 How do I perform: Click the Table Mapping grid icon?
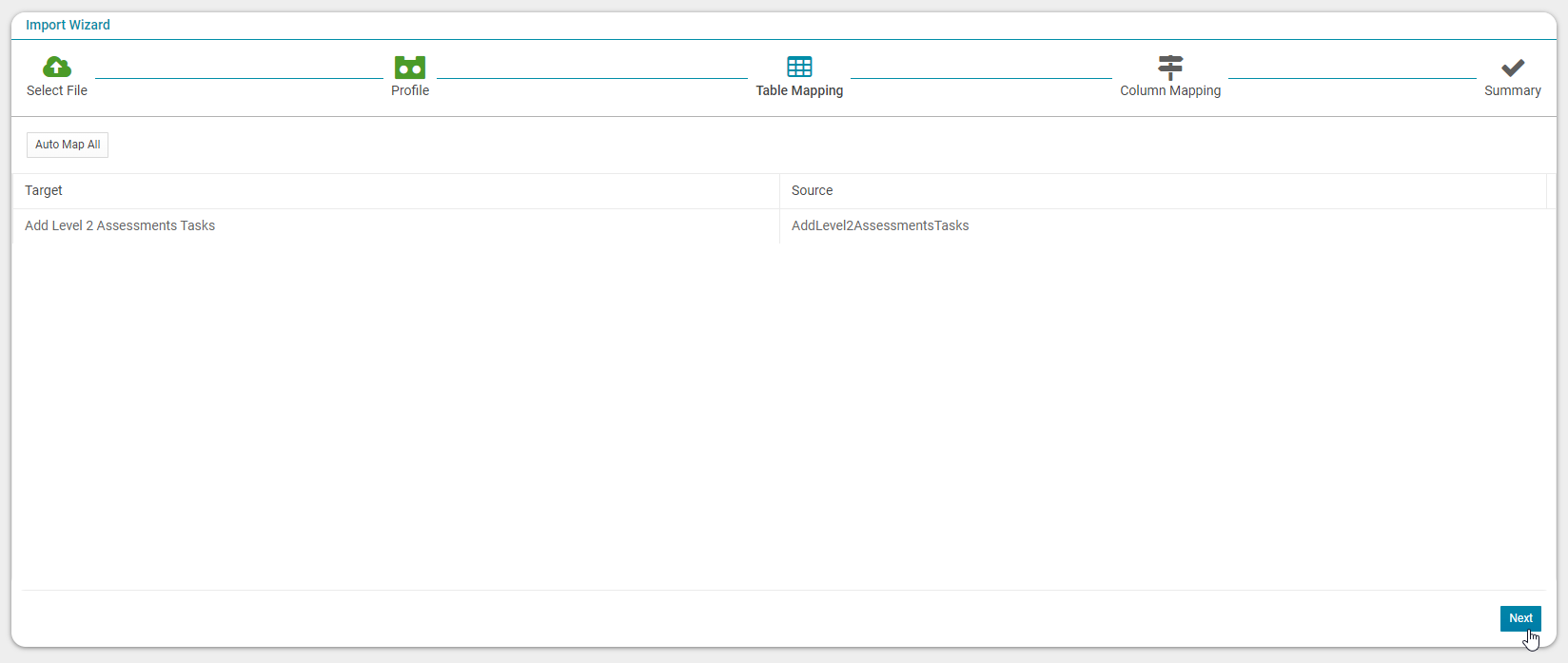(x=799, y=67)
